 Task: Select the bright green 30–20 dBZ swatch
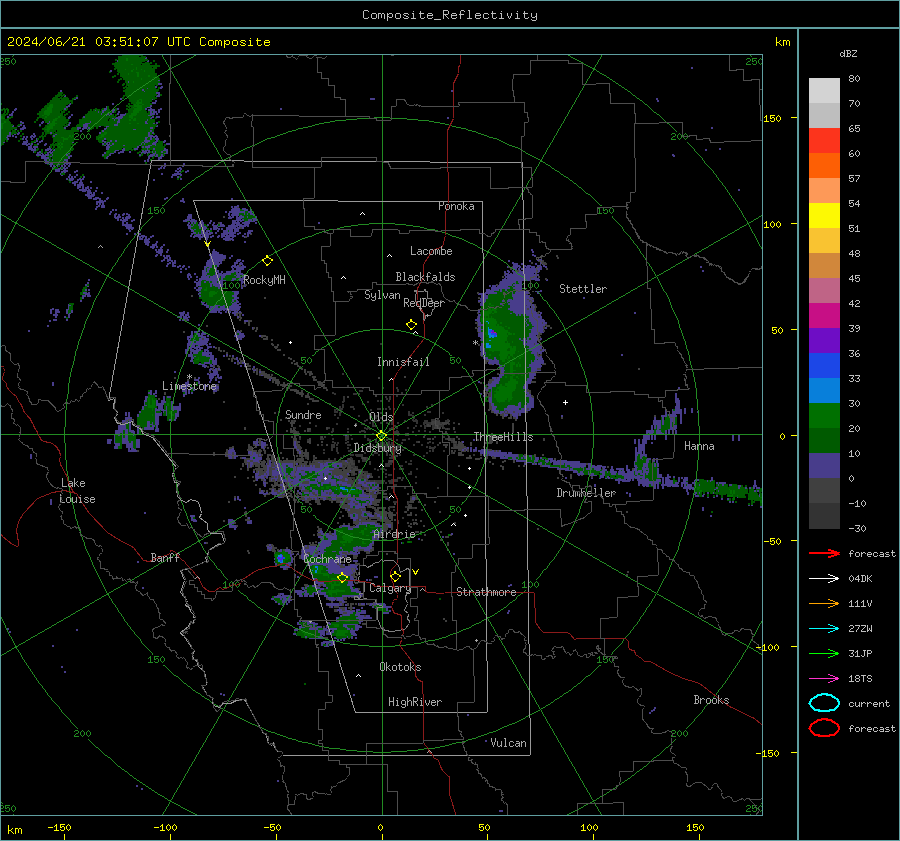824,416
